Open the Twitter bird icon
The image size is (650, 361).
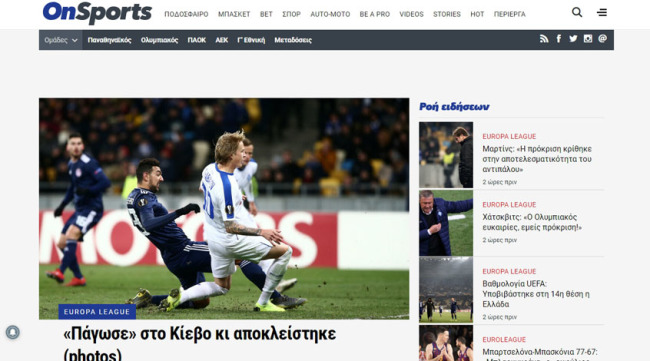(573, 39)
